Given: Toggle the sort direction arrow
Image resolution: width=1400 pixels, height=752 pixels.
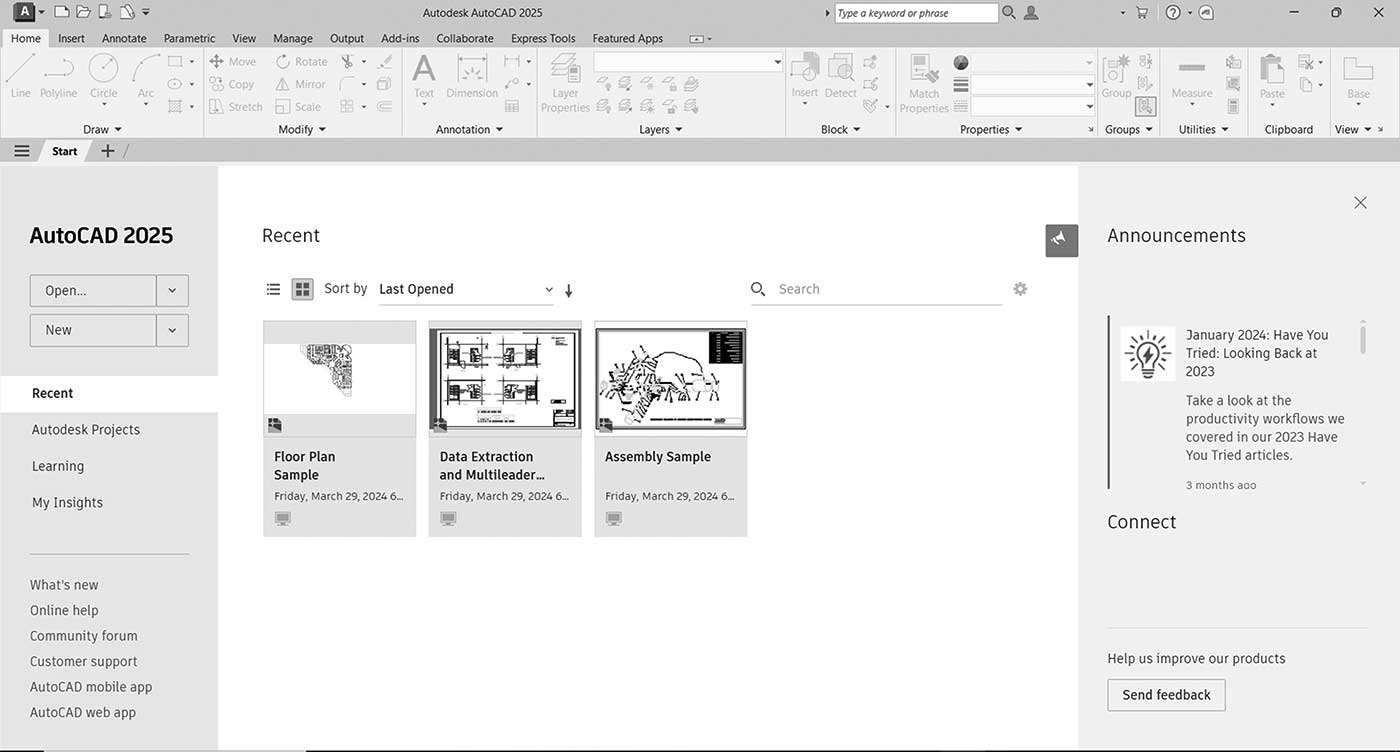Looking at the screenshot, I should 569,290.
